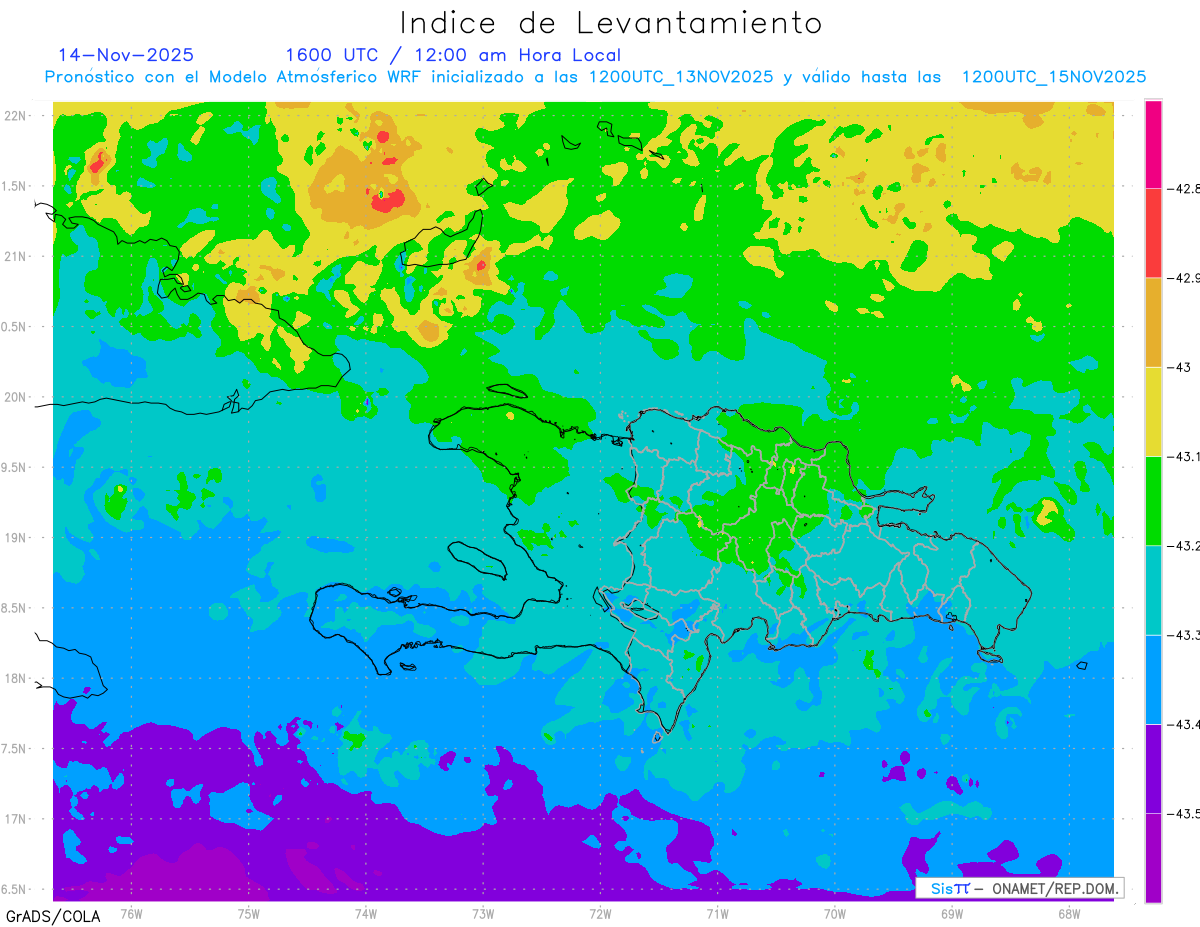
Task: Click the title "Indice de Levantamiento"
Action: tap(611, 23)
